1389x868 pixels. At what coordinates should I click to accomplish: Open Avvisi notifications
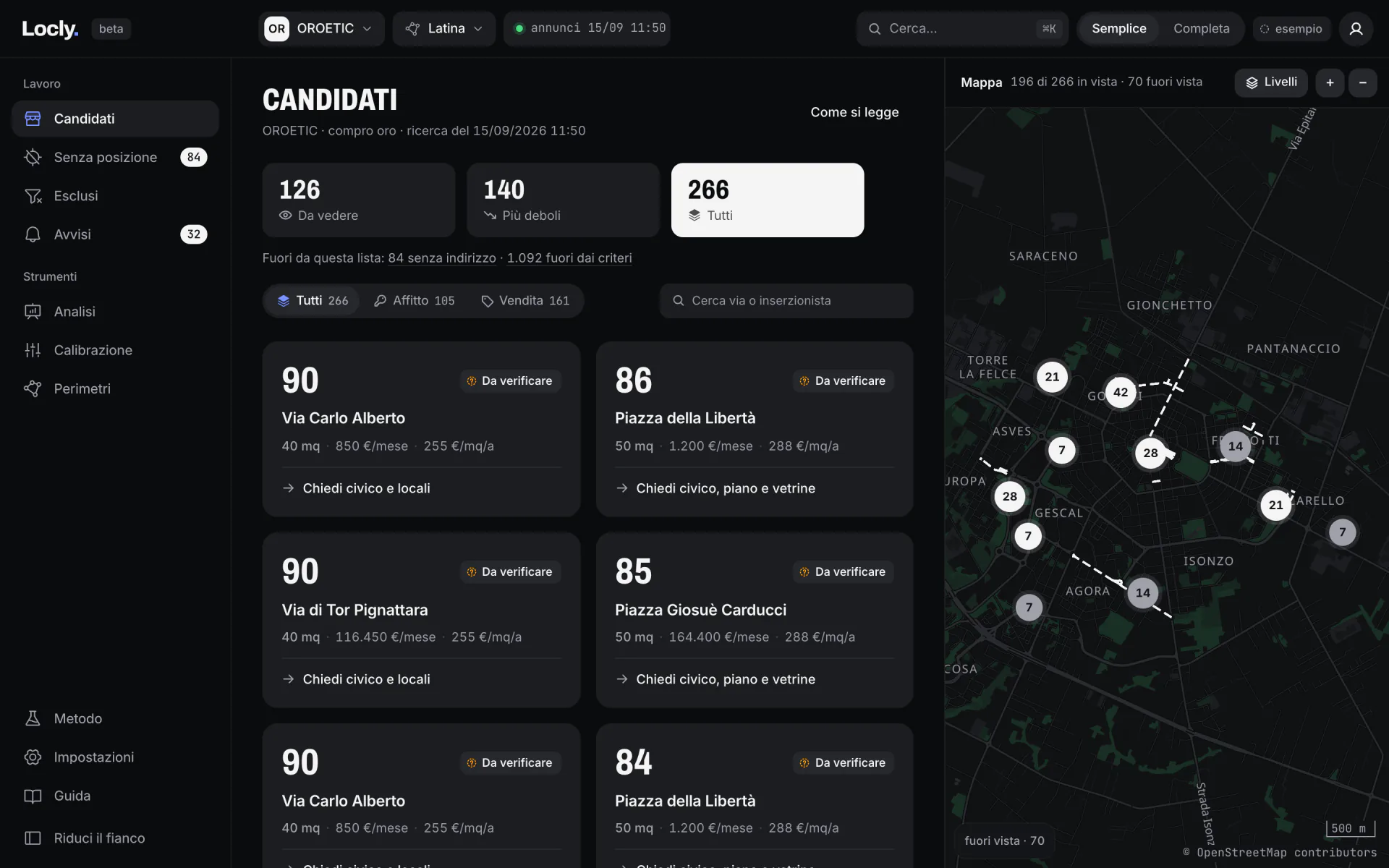click(x=115, y=234)
